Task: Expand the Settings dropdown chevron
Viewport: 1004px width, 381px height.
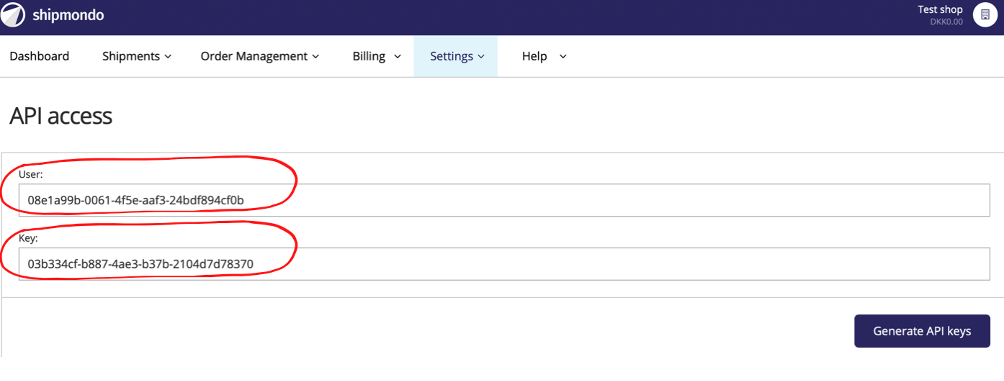Action: tap(481, 57)
